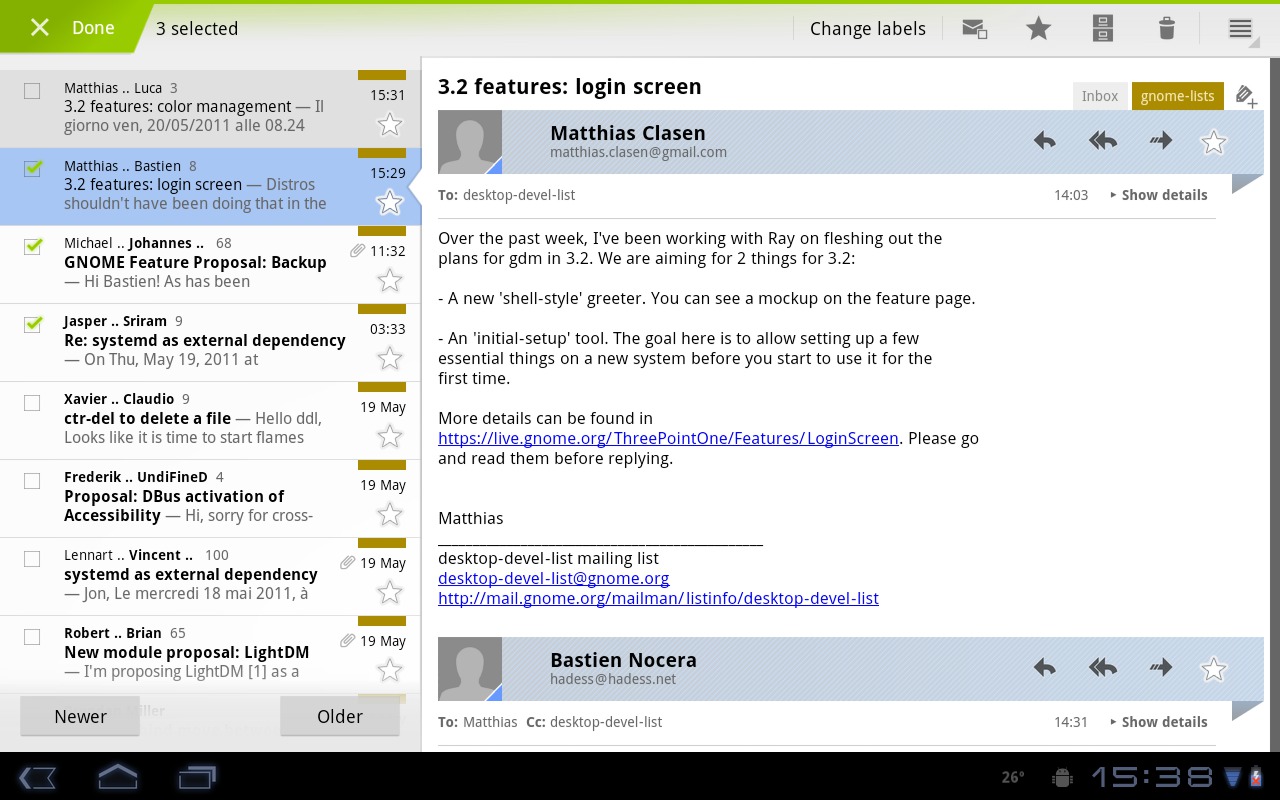Mark selected conversations as unread
The height and width of the screenshot is (800, 1280).
[x=974, y=29]
